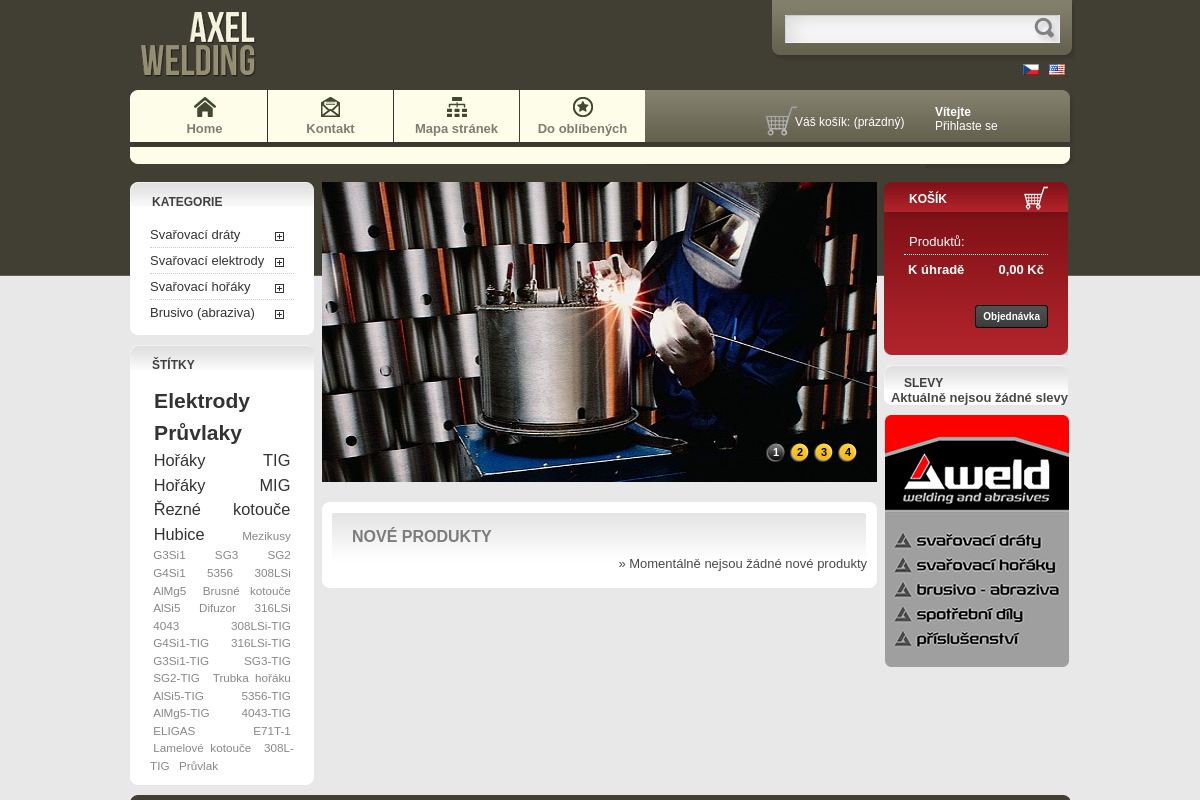Select the Czech flag language option

(1031, 70)
